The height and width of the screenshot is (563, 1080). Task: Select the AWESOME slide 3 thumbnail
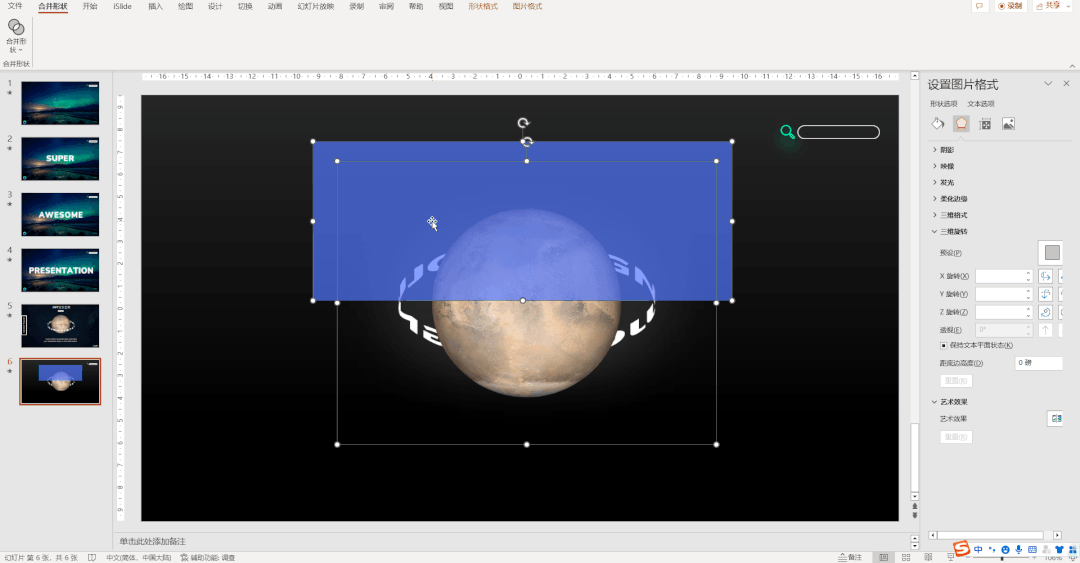click(60, 214)
